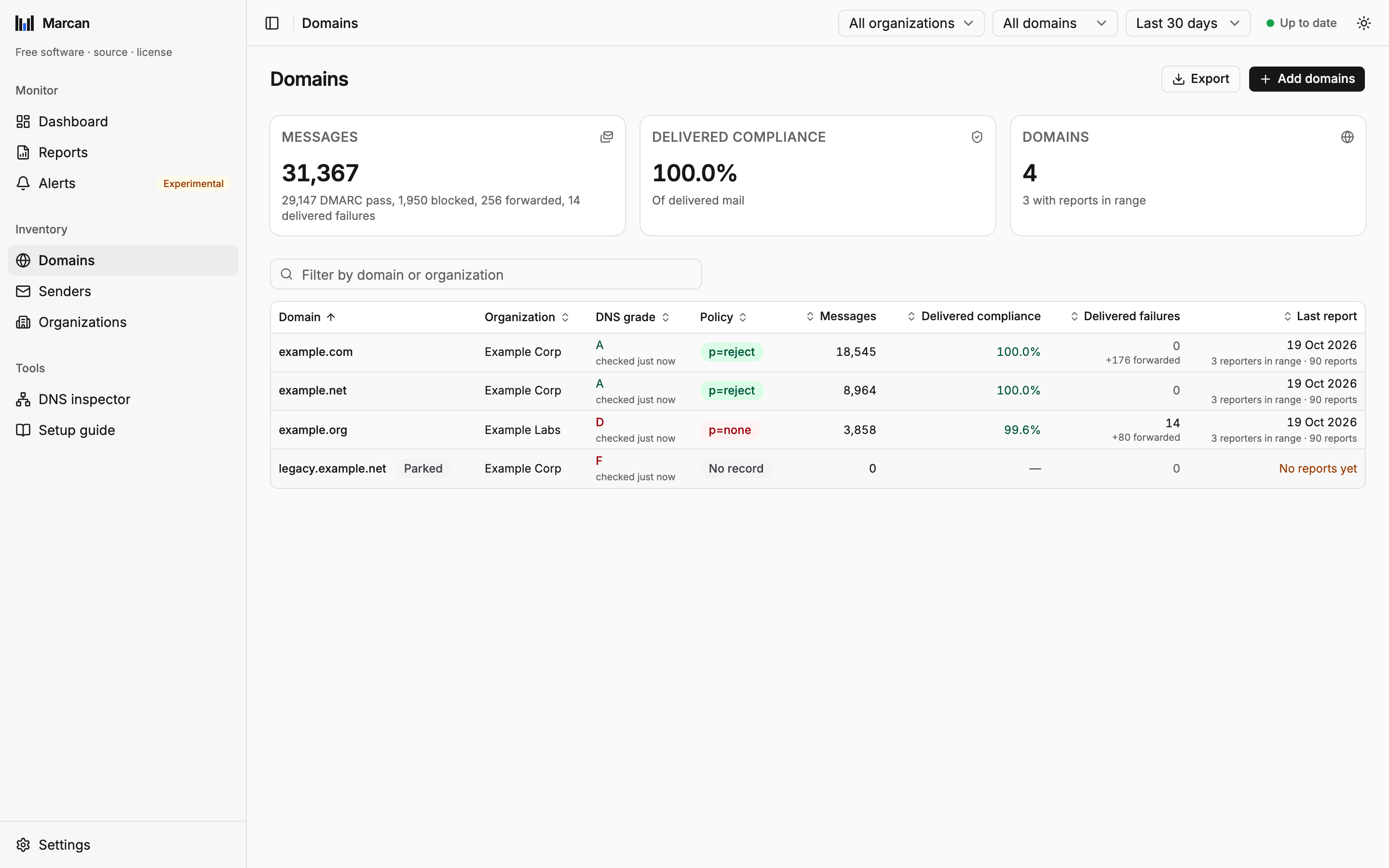The width and height of the screenshot is (1389, 868).
Task: Click the +176 forwarded text
Action: pyautogui.click(x=1143, y=360)
